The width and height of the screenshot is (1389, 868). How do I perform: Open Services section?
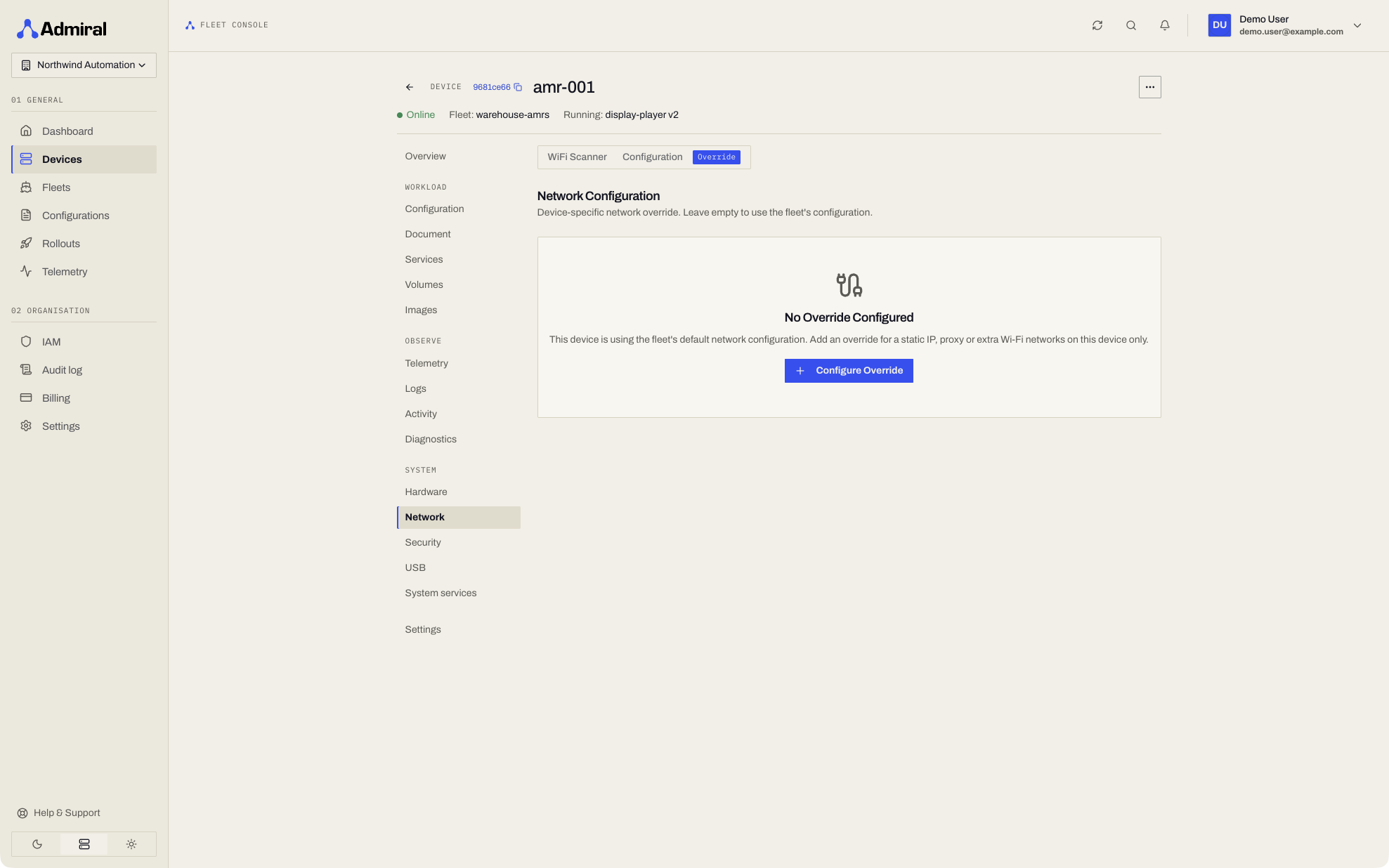(459, 260)
